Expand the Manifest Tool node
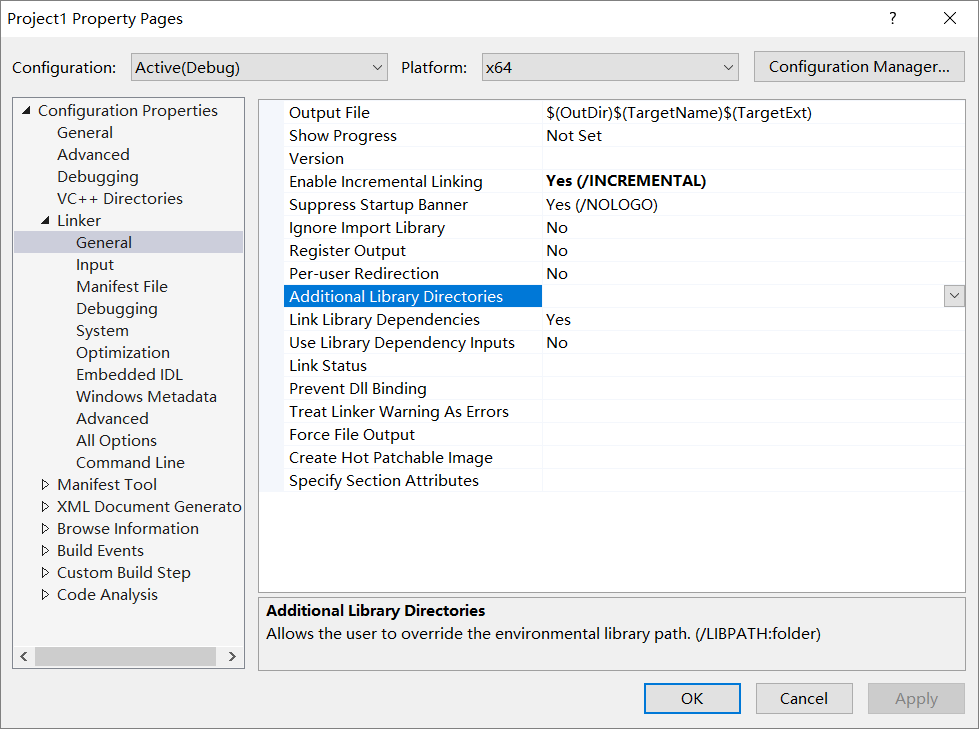Viewport: 979px width, 729px height. click(x=45, y=484)
